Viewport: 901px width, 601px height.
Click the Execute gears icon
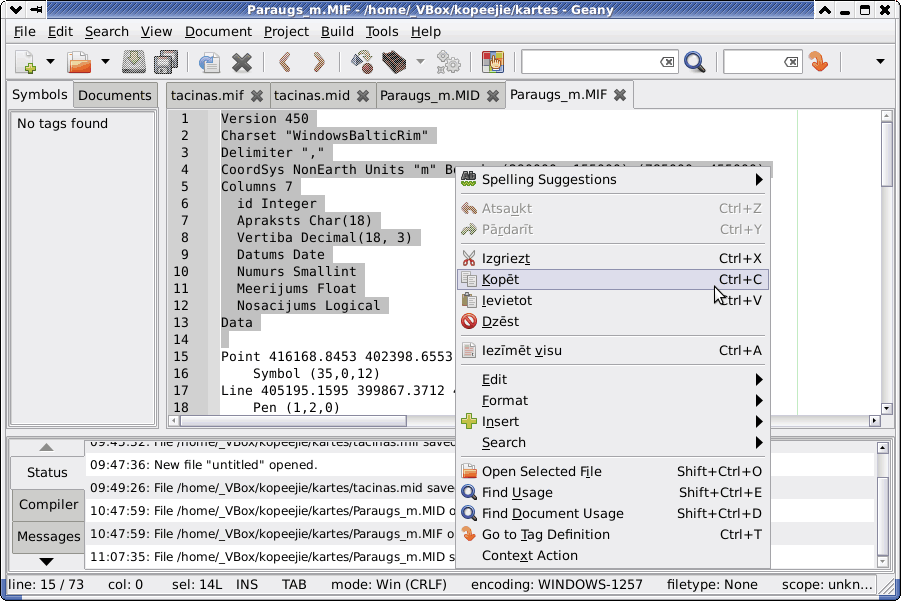448,61
